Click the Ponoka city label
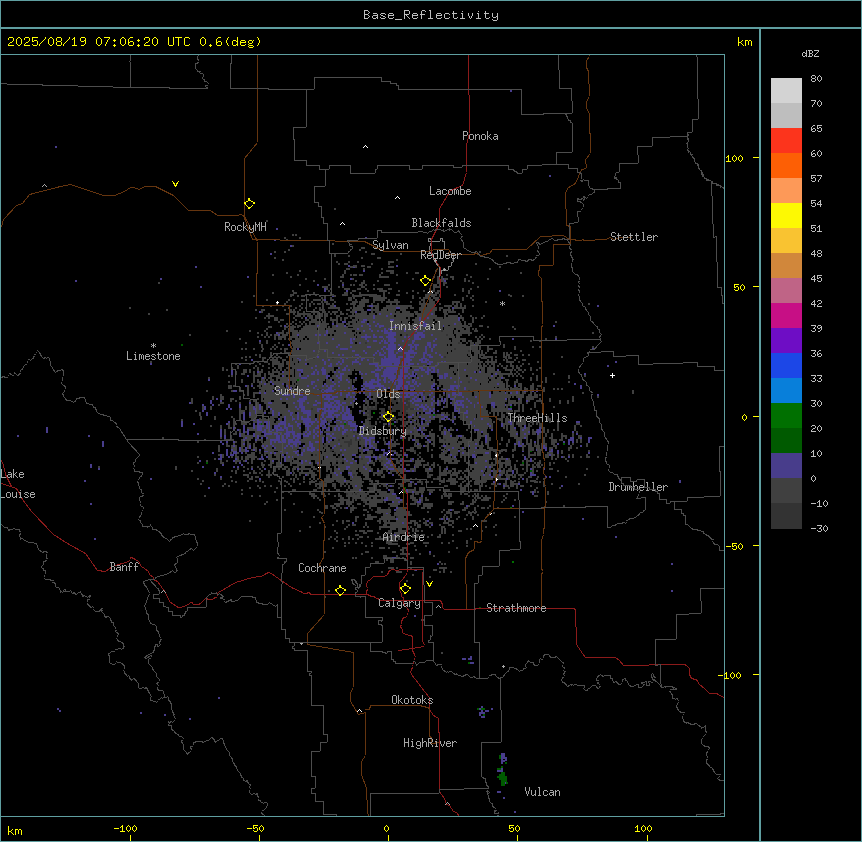This screenshot has height=842, width=862. pos(480,136)
